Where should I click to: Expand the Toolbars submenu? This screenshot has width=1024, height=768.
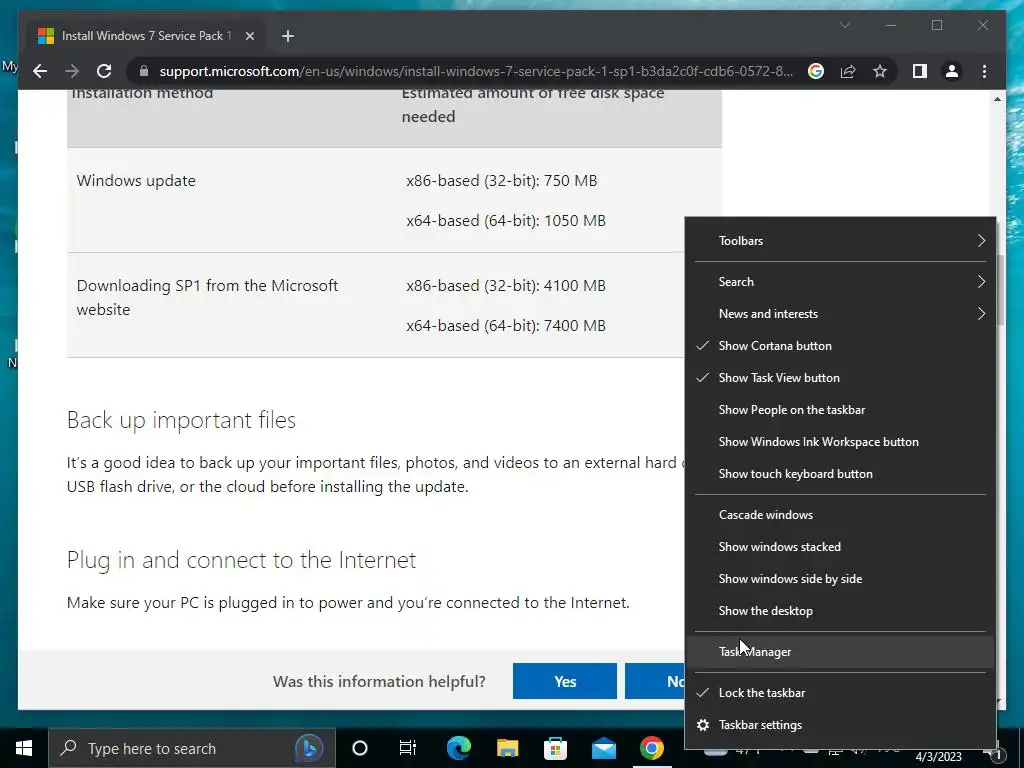840,240
